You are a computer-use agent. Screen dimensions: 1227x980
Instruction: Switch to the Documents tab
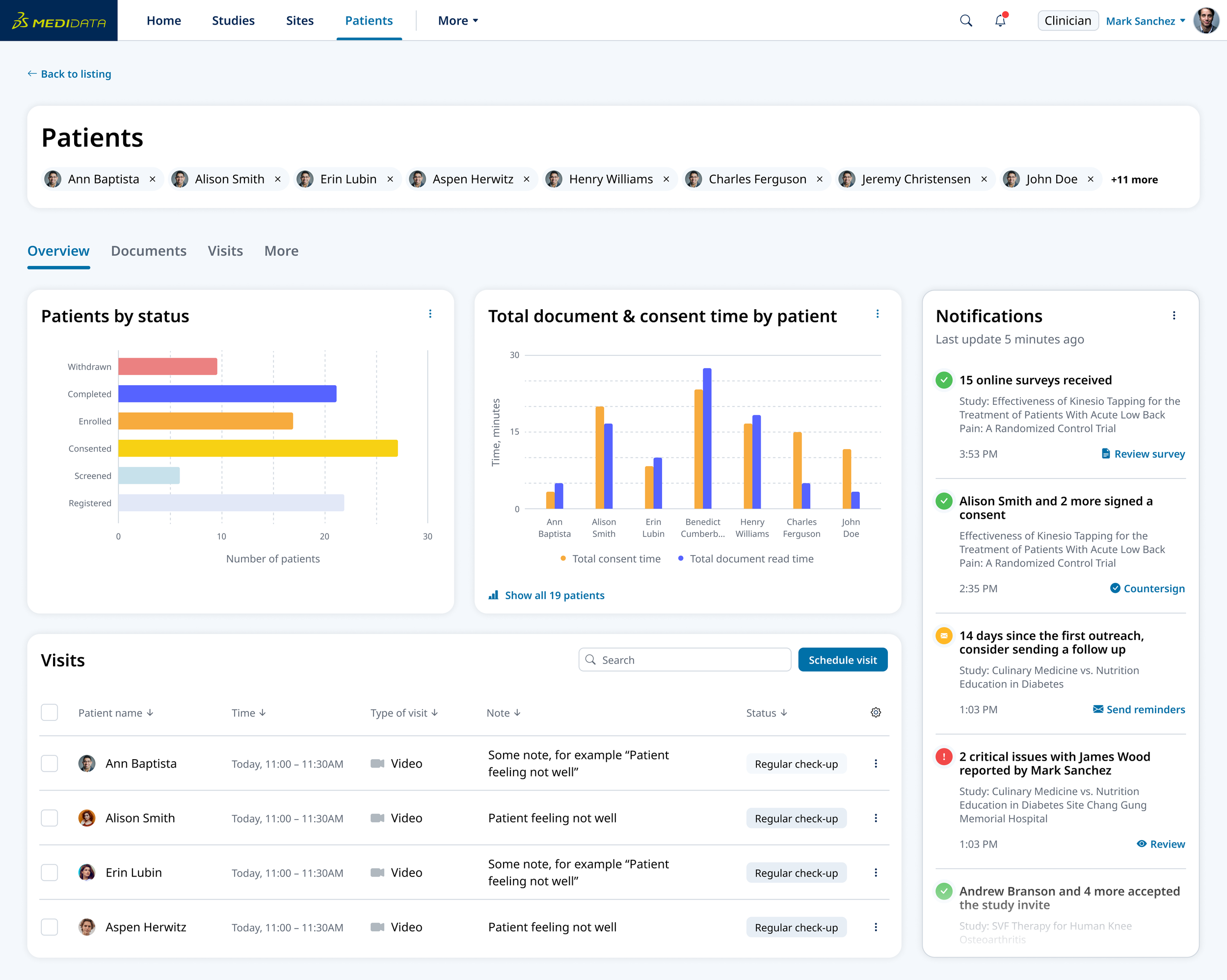[x=149, y=251]
